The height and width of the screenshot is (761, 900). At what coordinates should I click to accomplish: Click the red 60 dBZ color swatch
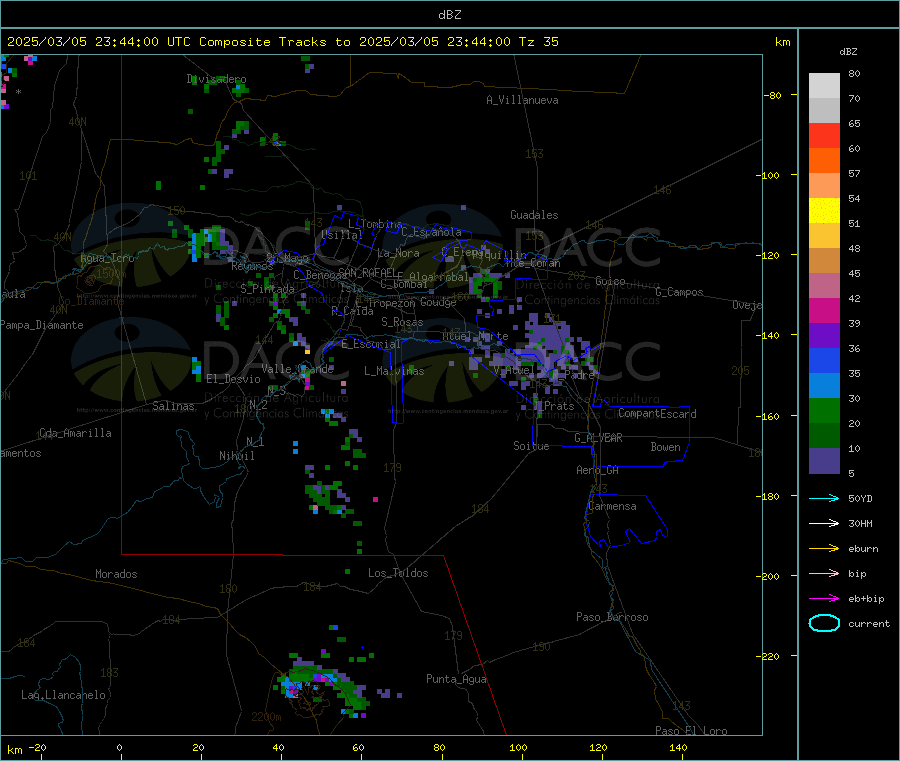click(824, 135)
